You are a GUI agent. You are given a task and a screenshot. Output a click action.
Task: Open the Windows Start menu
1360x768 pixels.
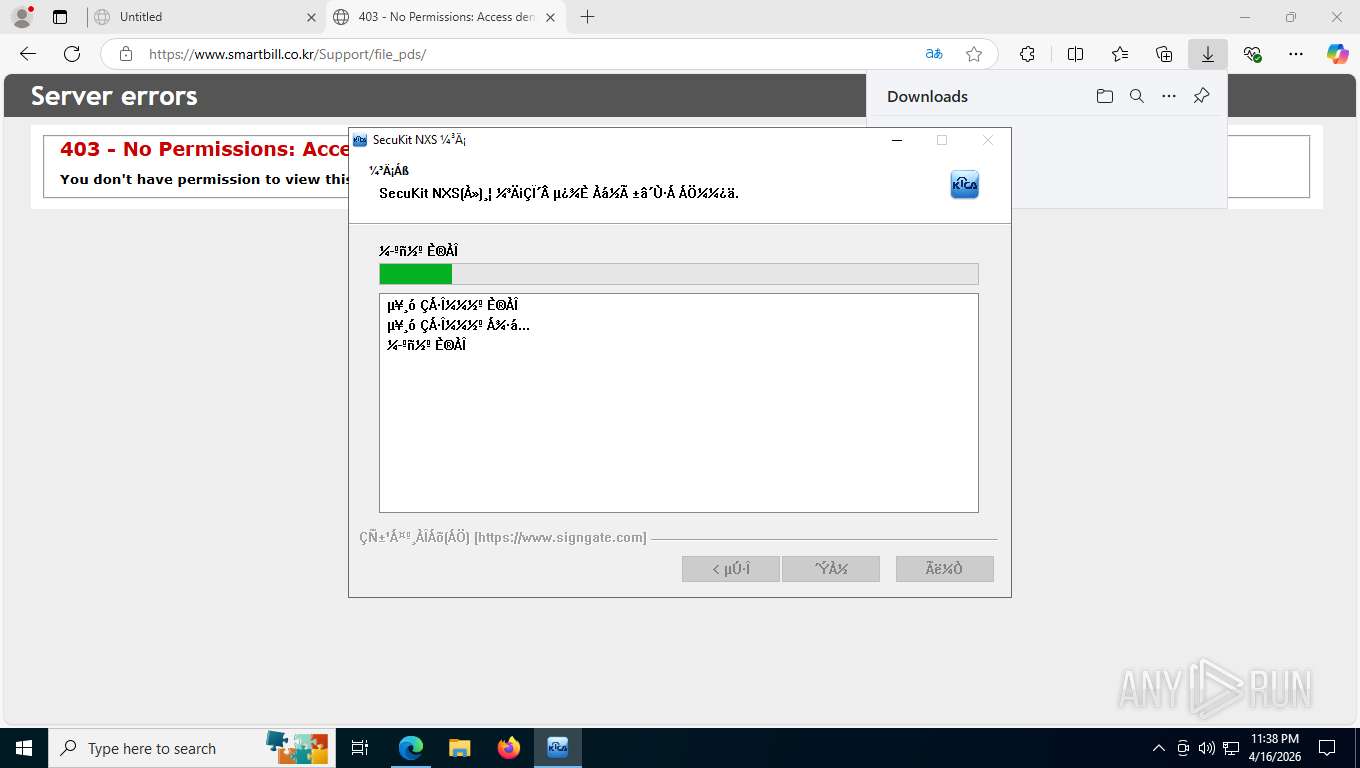(23, 748)
